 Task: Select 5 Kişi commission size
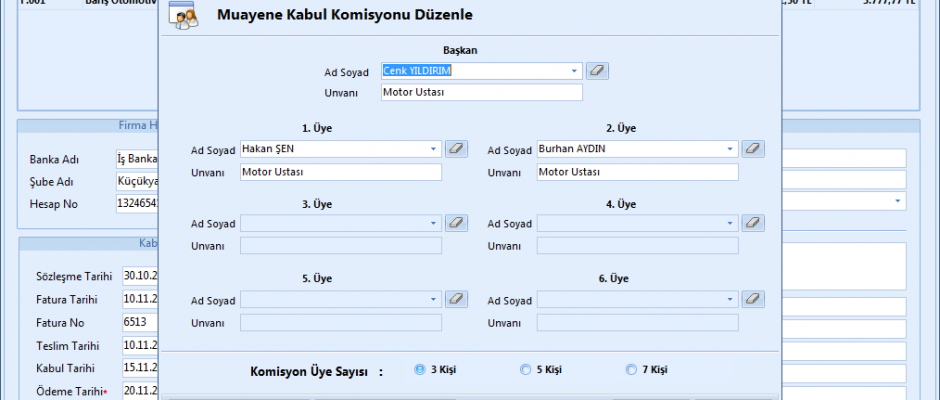coord(526,369)
